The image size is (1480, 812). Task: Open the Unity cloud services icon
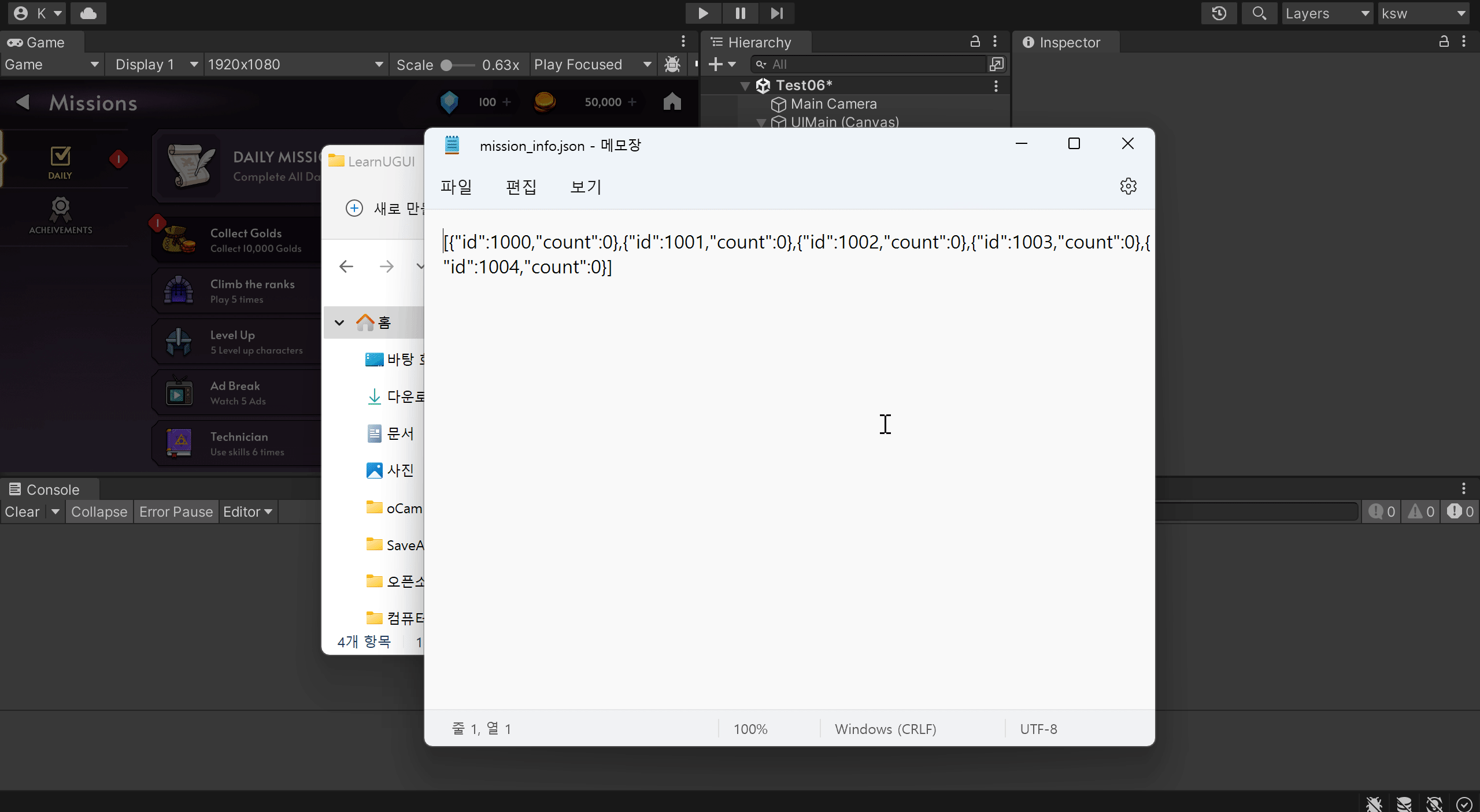click(88, 13)
